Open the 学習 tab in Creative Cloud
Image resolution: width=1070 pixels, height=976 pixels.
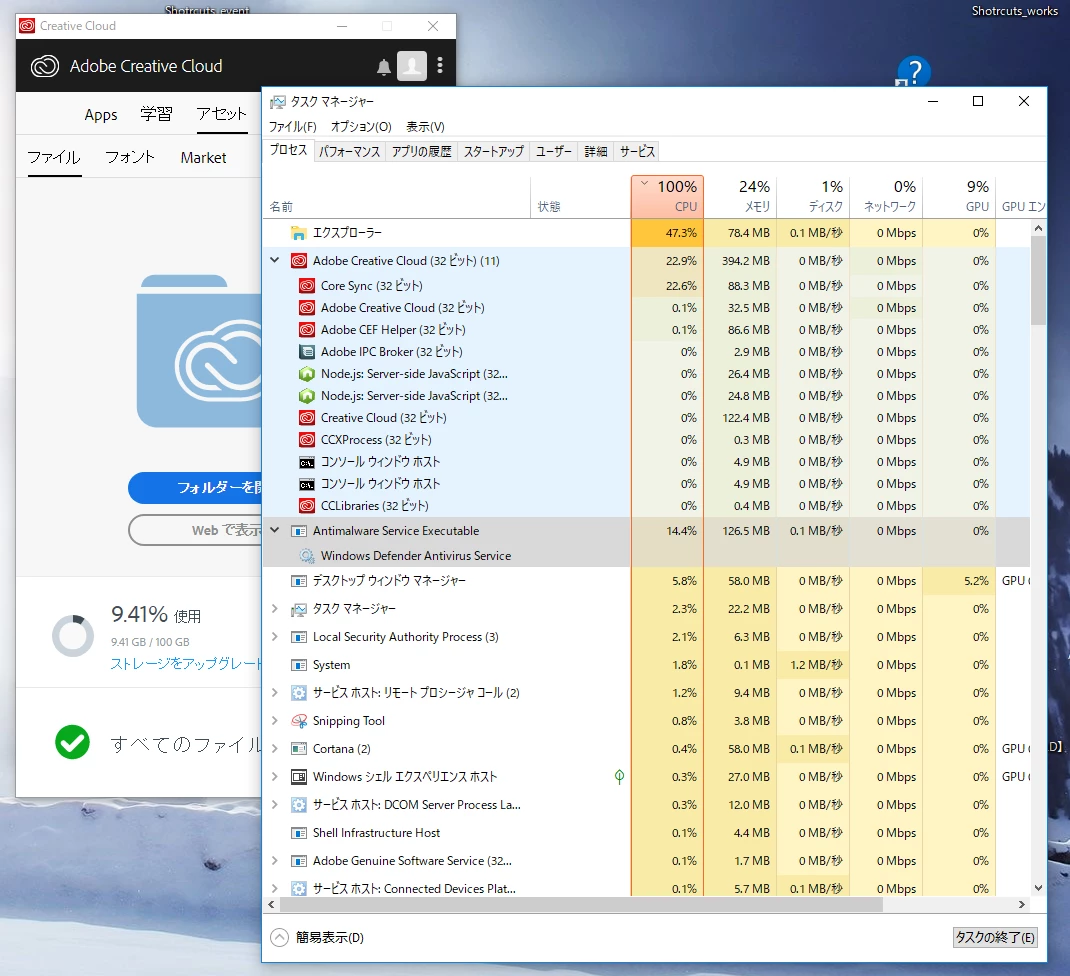pyautogui.click(x=156, y=114)
